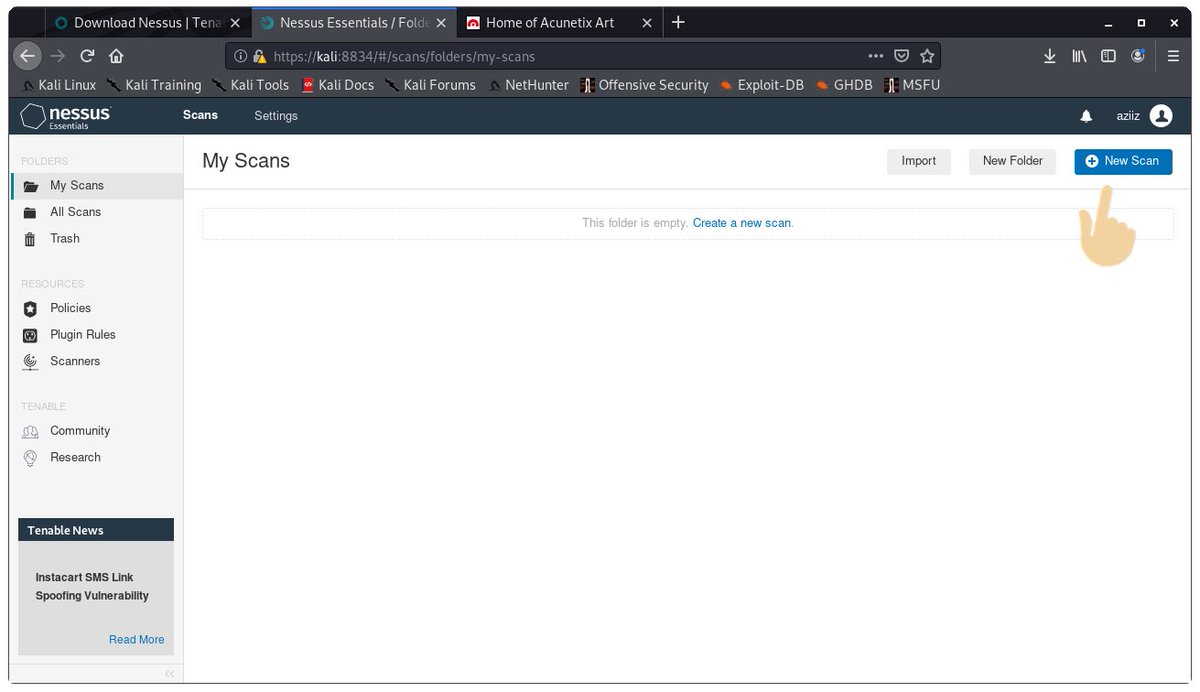Open Kali Linux bookmark
The image size is (1200, 692).
pyautogui.click(x=59, y=85)
